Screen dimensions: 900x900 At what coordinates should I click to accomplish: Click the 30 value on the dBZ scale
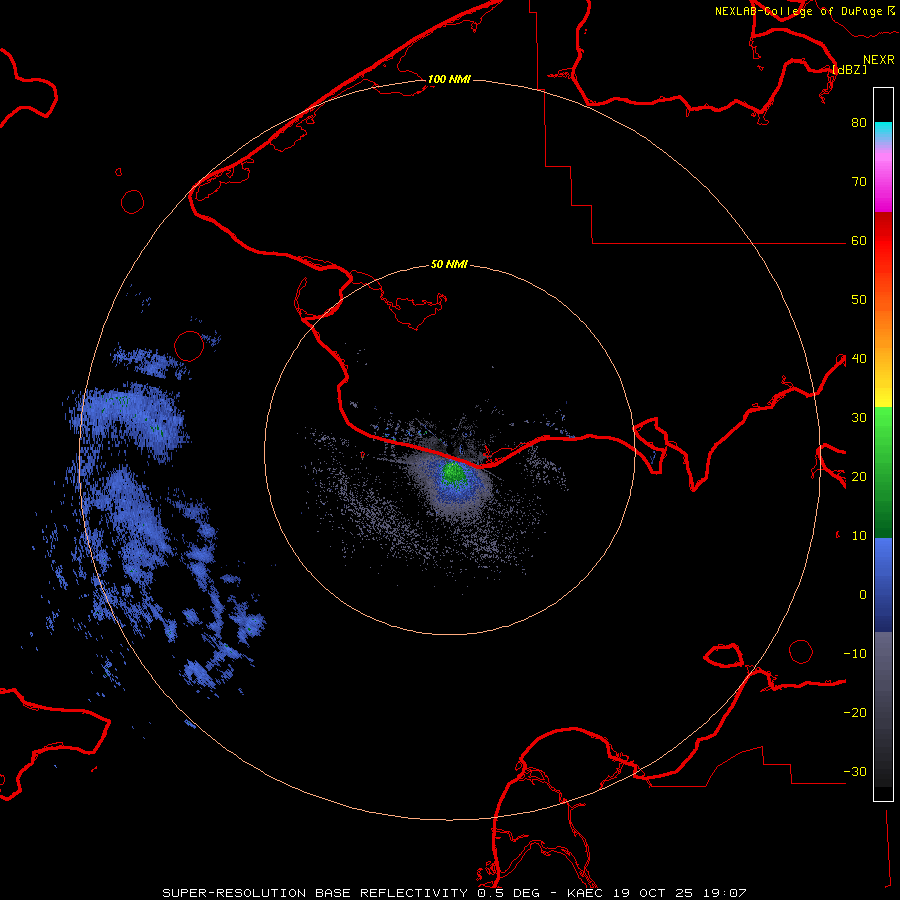pyautogui.click(x=859, y=417)
